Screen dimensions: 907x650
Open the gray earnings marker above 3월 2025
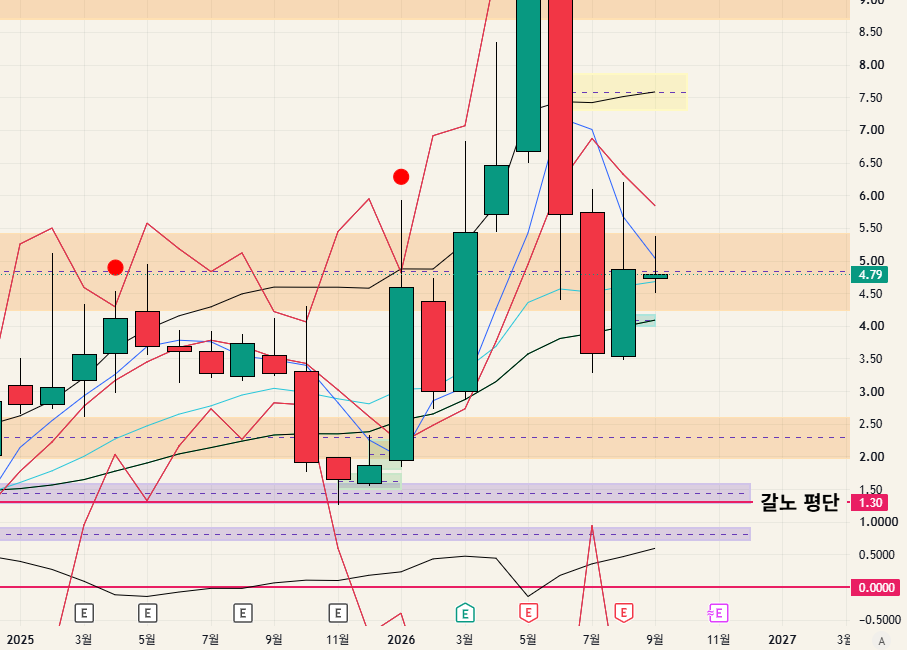[84, 613]
